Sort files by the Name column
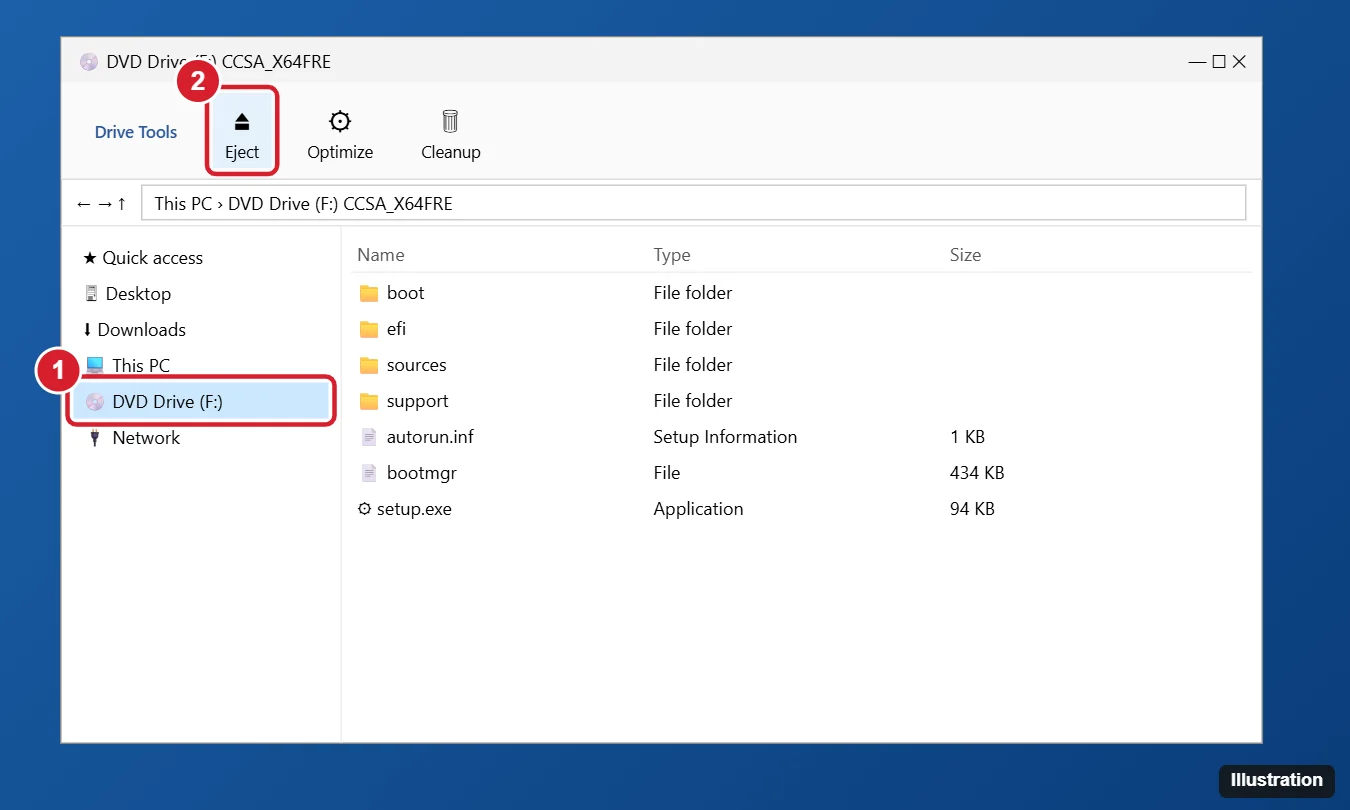Image resolution: width=1350 pixels, height=810 pixels. pos(381,255)
